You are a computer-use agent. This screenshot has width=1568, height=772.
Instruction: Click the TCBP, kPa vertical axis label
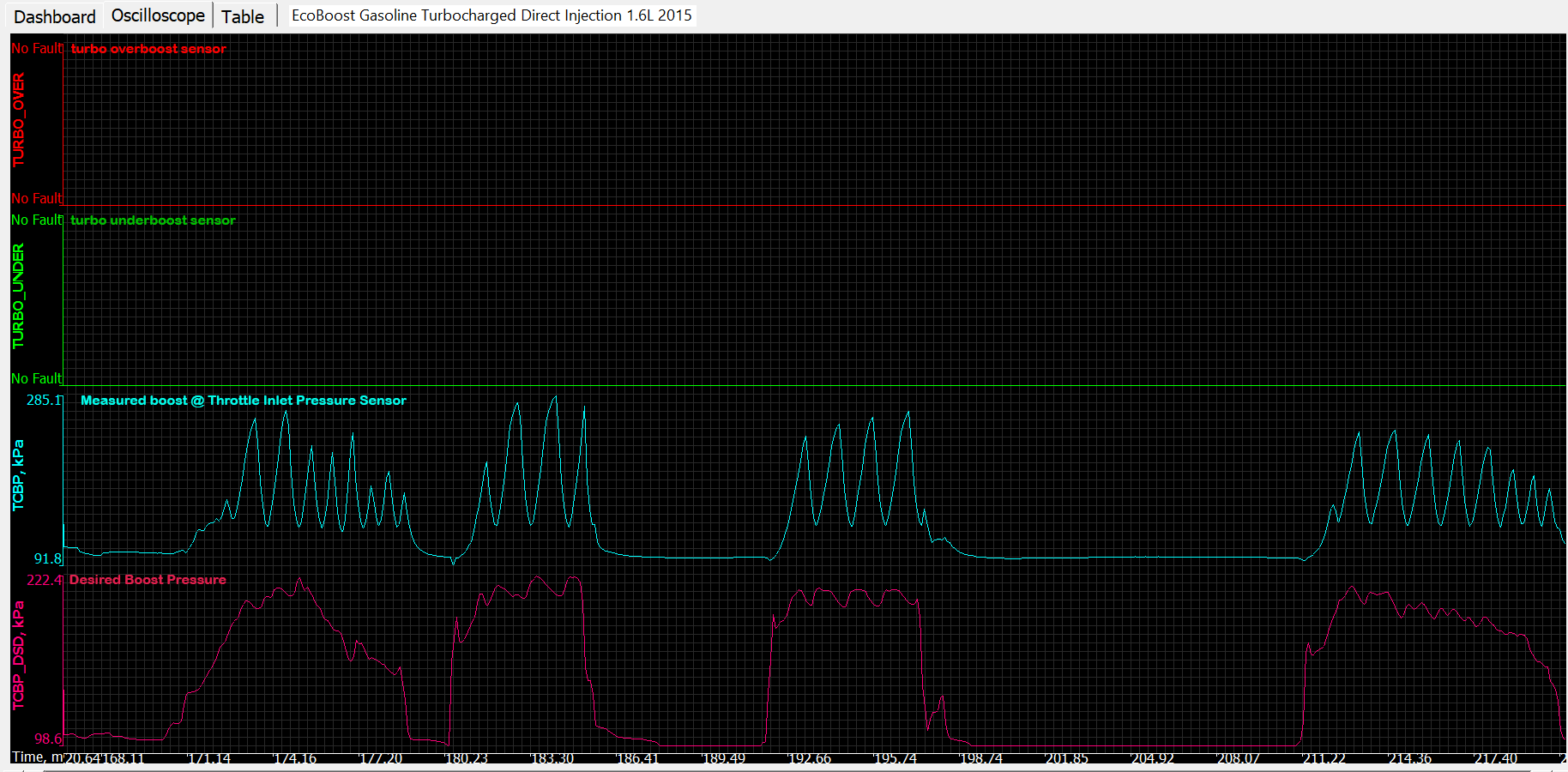(x=18, y=475)
